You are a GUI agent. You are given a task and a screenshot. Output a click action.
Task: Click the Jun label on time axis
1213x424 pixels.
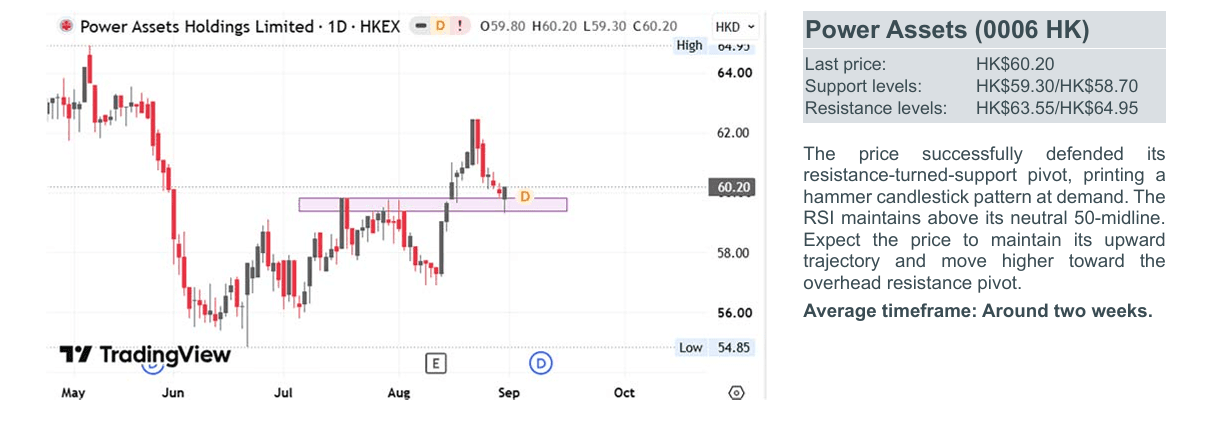click(x=173, y=393)
